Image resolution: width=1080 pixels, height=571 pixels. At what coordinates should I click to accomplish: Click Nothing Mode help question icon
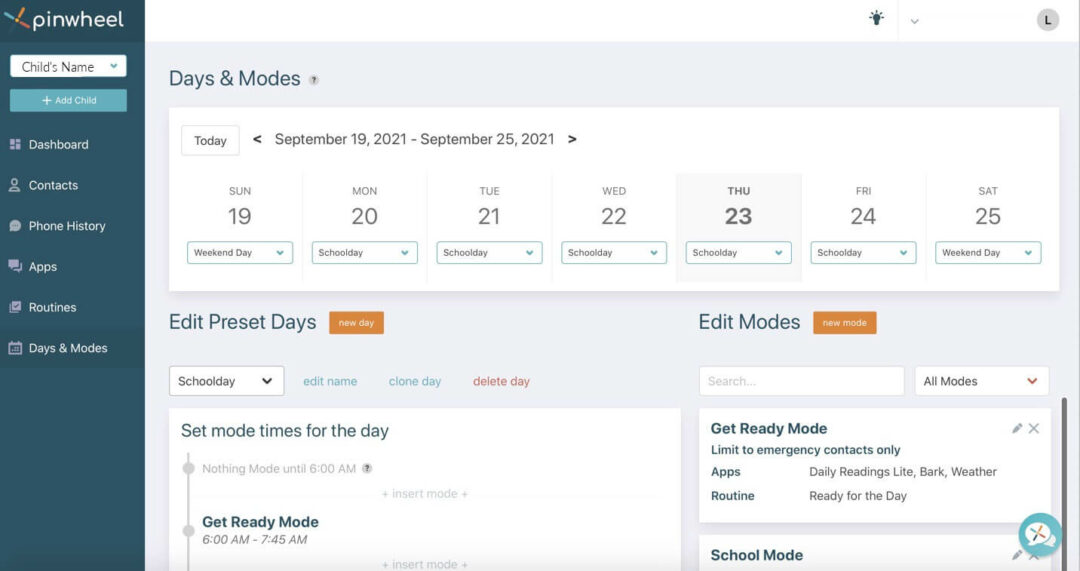click(x=367, y=468)
